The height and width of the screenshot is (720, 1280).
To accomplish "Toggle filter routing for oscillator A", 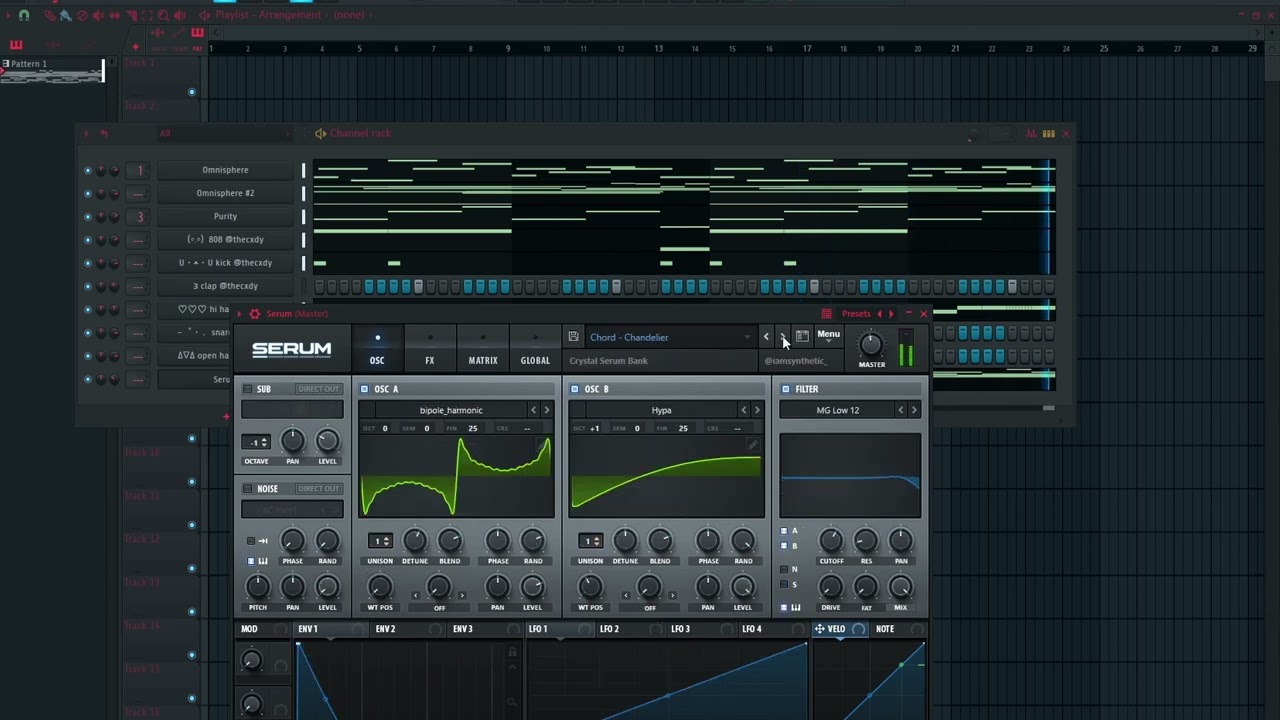I will pos(784,531).
